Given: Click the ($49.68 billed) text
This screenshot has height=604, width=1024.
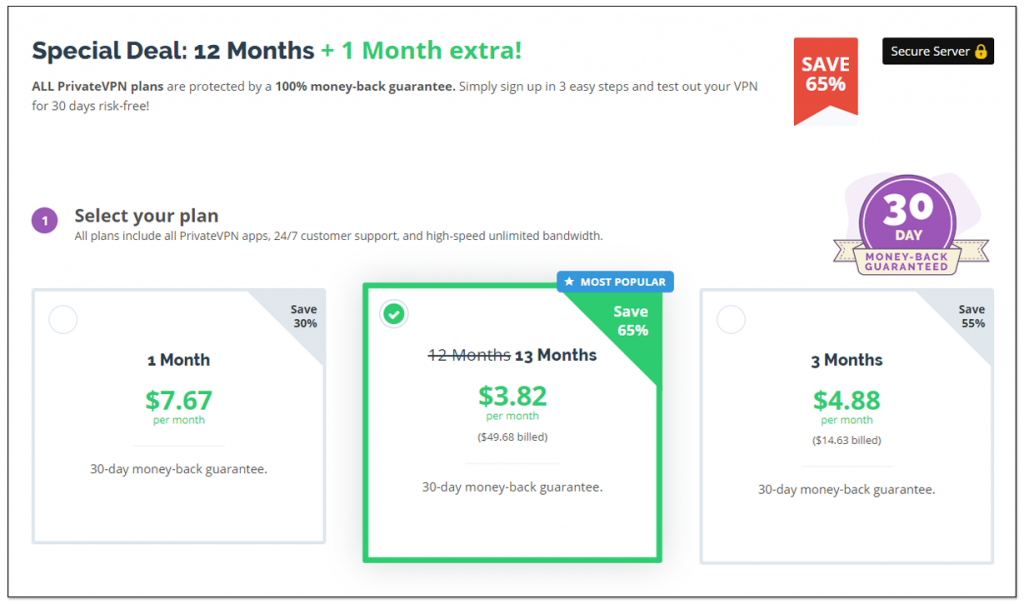Looking at the screenshot, I should click(512, 437).
